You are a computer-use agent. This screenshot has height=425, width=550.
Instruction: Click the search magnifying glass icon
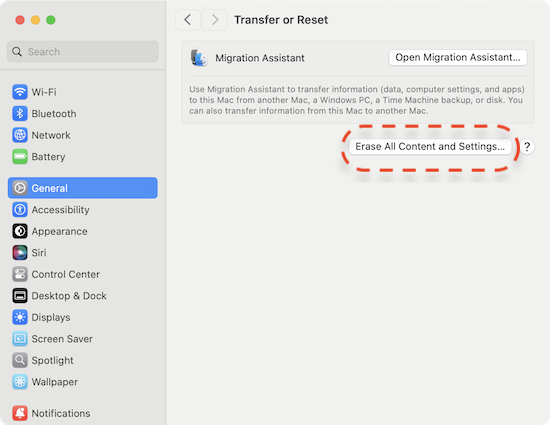pos(17,52)
